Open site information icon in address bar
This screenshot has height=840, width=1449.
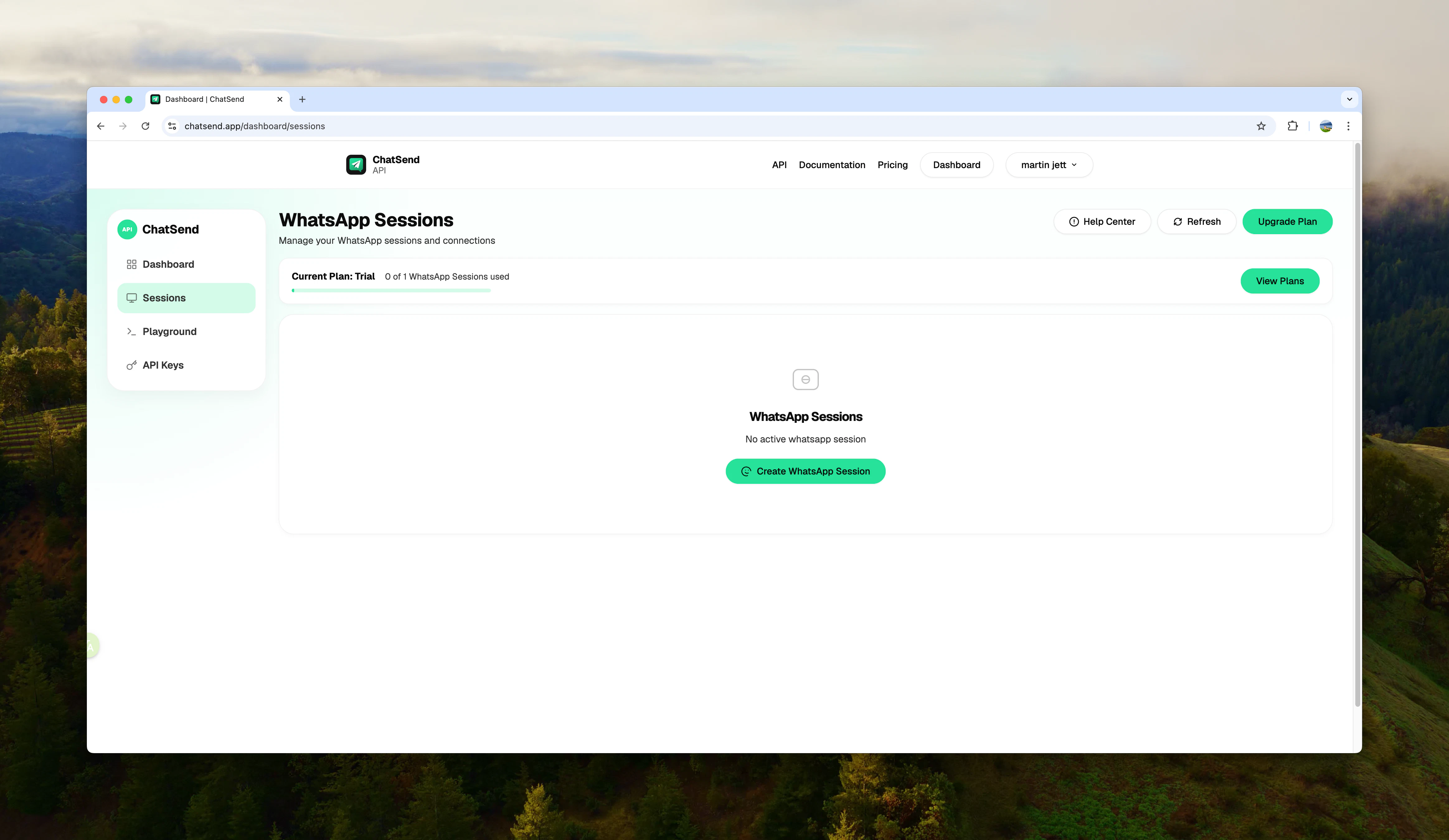172,126
